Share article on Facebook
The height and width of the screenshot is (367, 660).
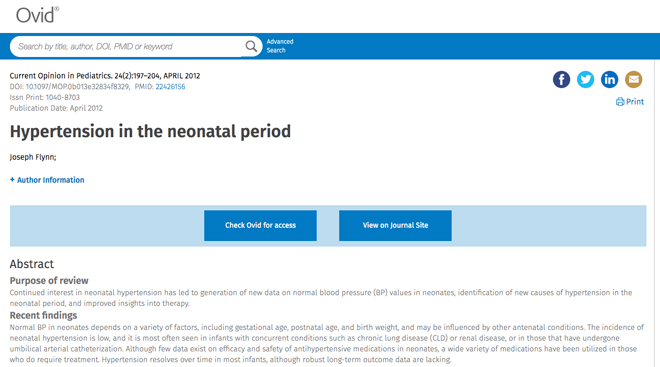(x=562, y=79)
